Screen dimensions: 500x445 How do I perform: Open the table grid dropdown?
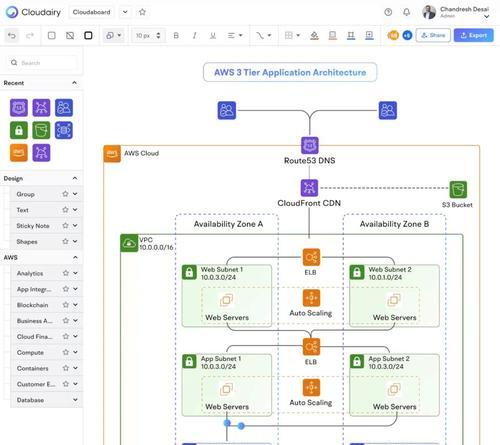[292, 35]
